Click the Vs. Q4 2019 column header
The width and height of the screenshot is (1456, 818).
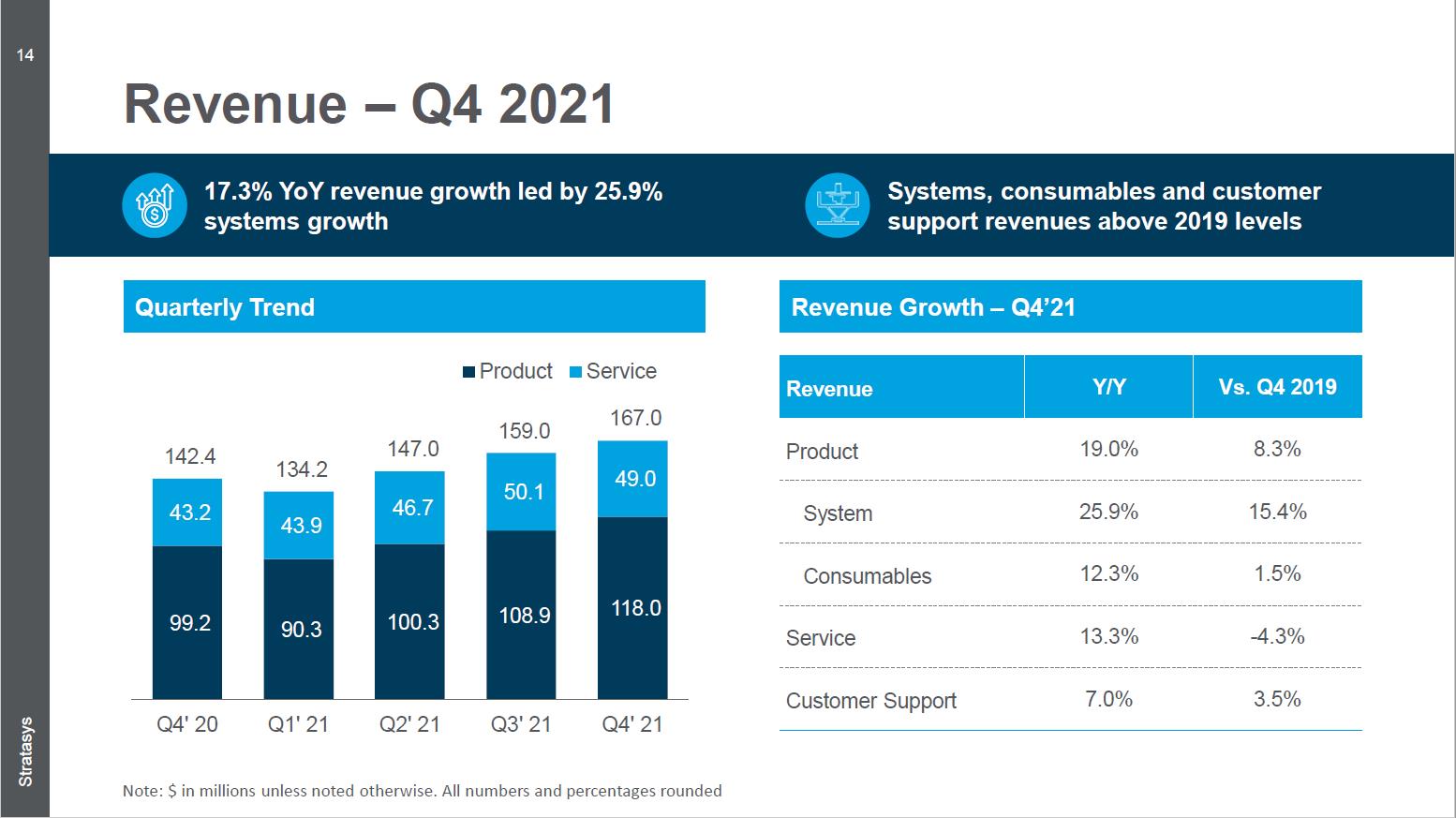tap(1277, 387)
